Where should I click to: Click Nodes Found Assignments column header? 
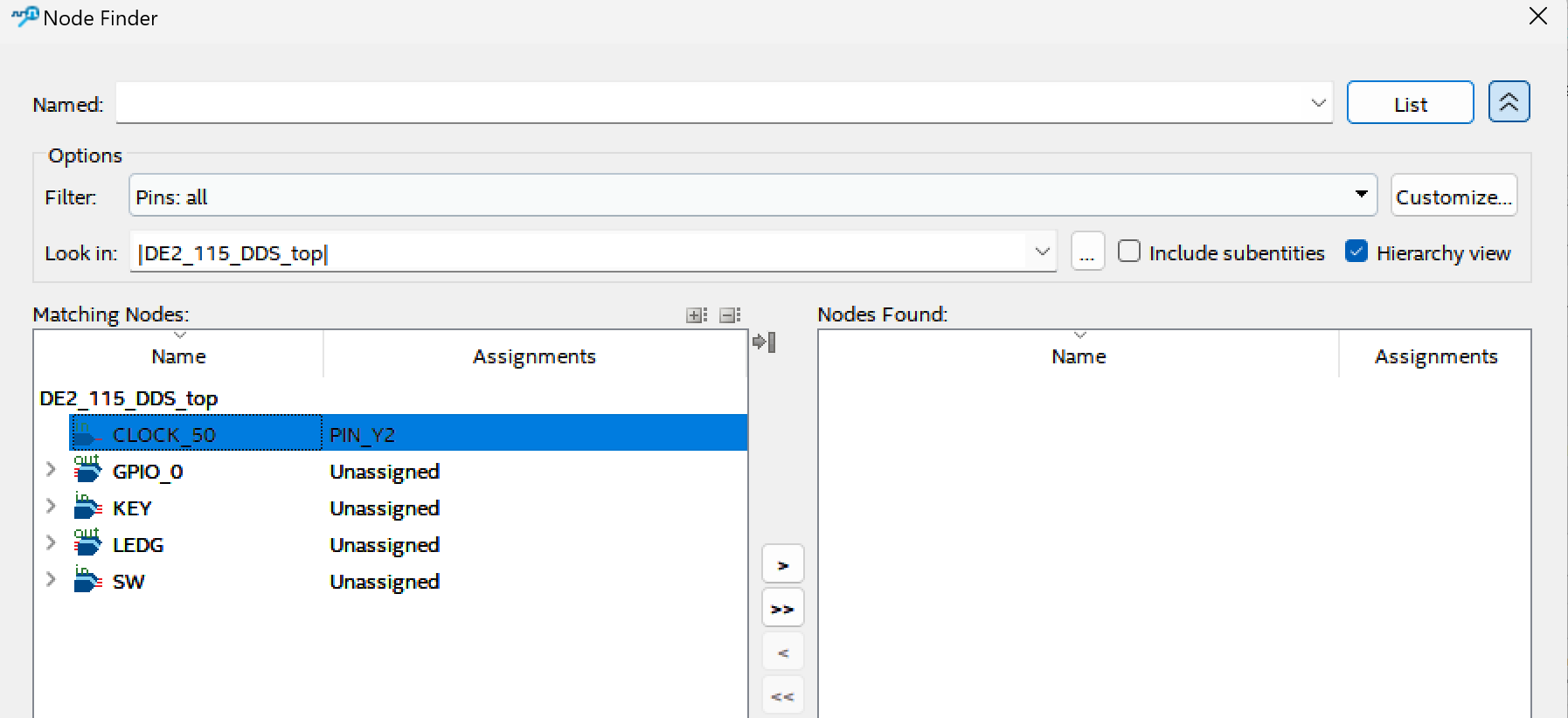point(1435,356)
